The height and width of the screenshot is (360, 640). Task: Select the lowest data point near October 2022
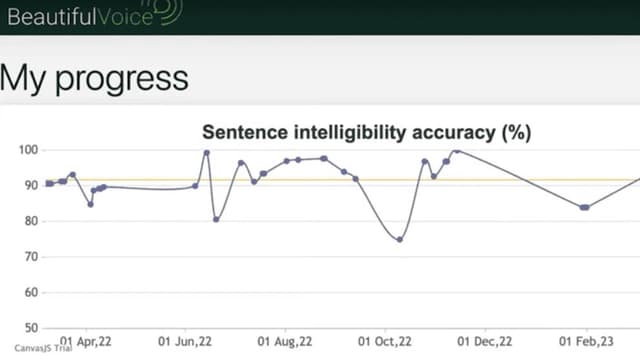[400, 240]
